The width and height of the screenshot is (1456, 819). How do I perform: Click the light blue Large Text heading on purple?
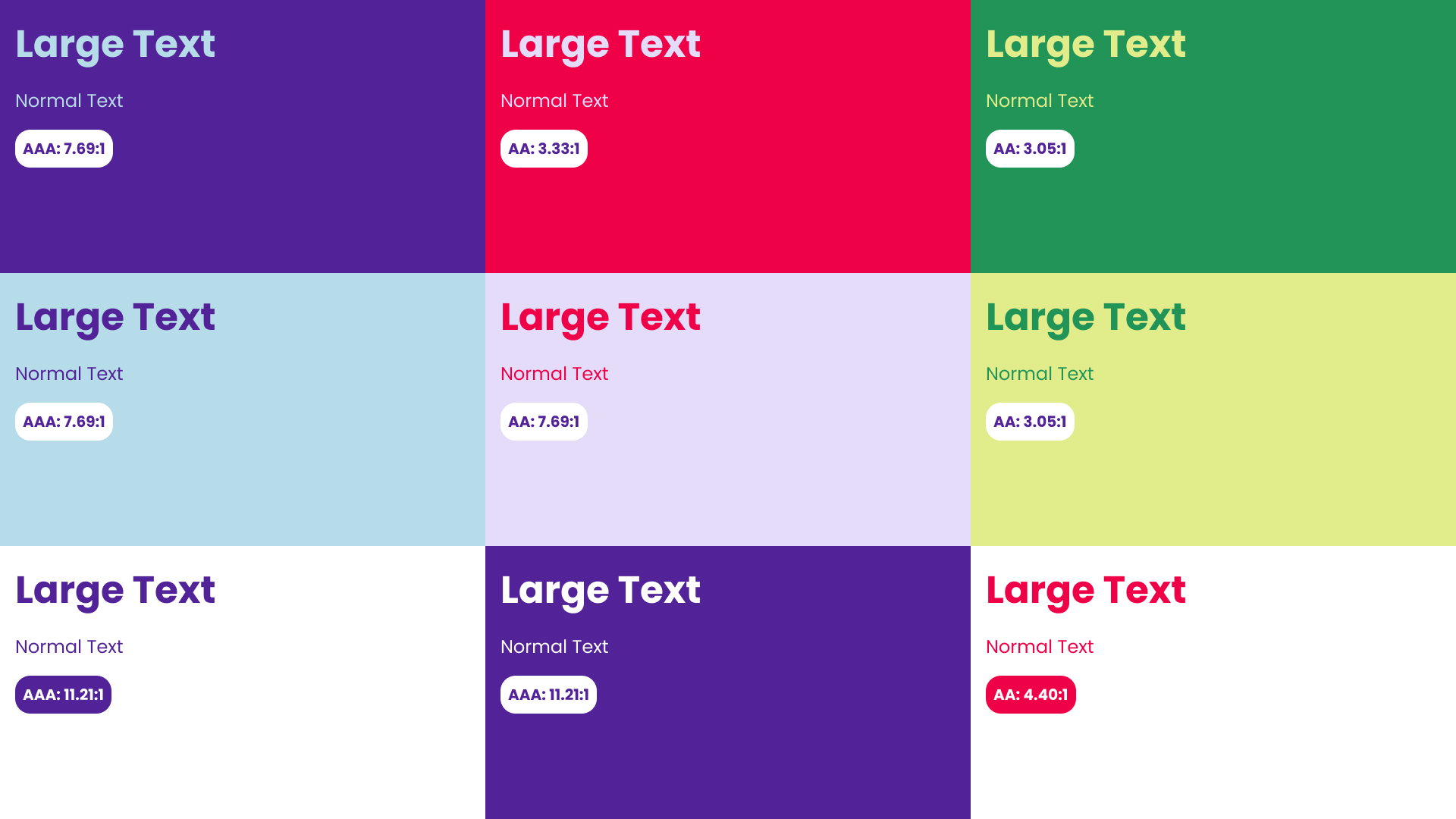[115, 44]
